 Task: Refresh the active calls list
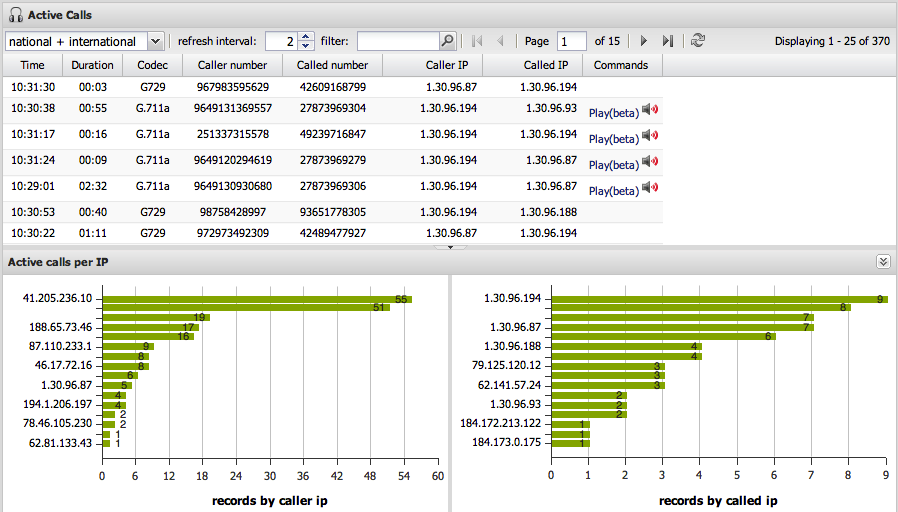point(697,41)
